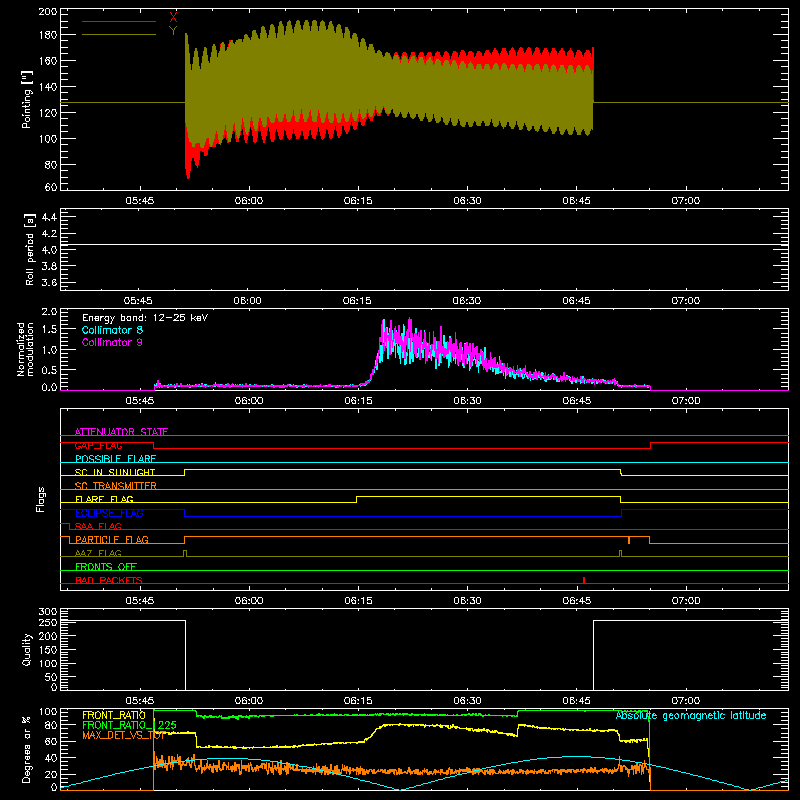Screen dimensions: 800x800
Task: Click the 06:15 tick label under the Pointing plot
Action: (358, 201)
